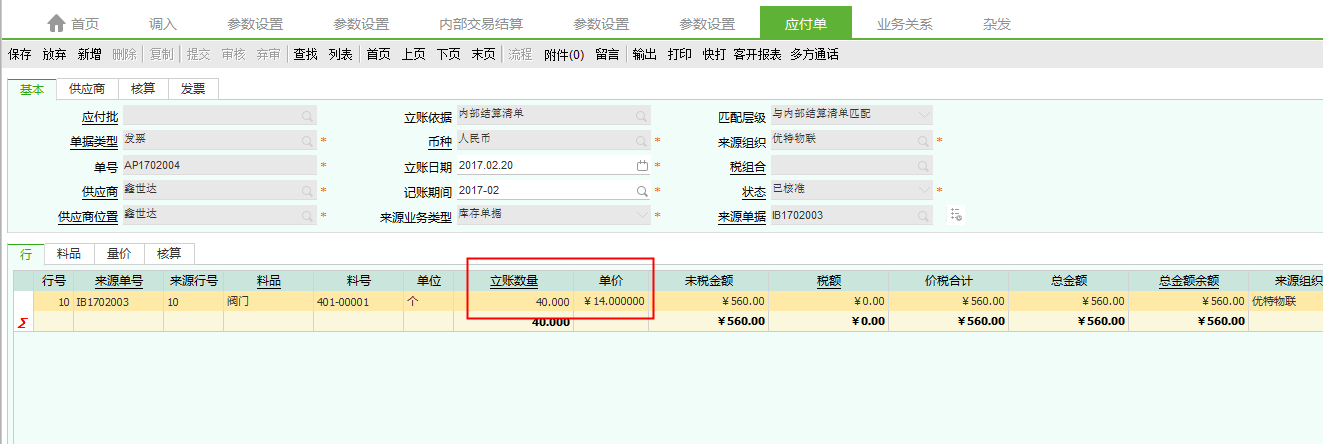Open the 状态 dropdown arrow
The width and height of the screenshot is (1323, 444).
tap(923, 190)
